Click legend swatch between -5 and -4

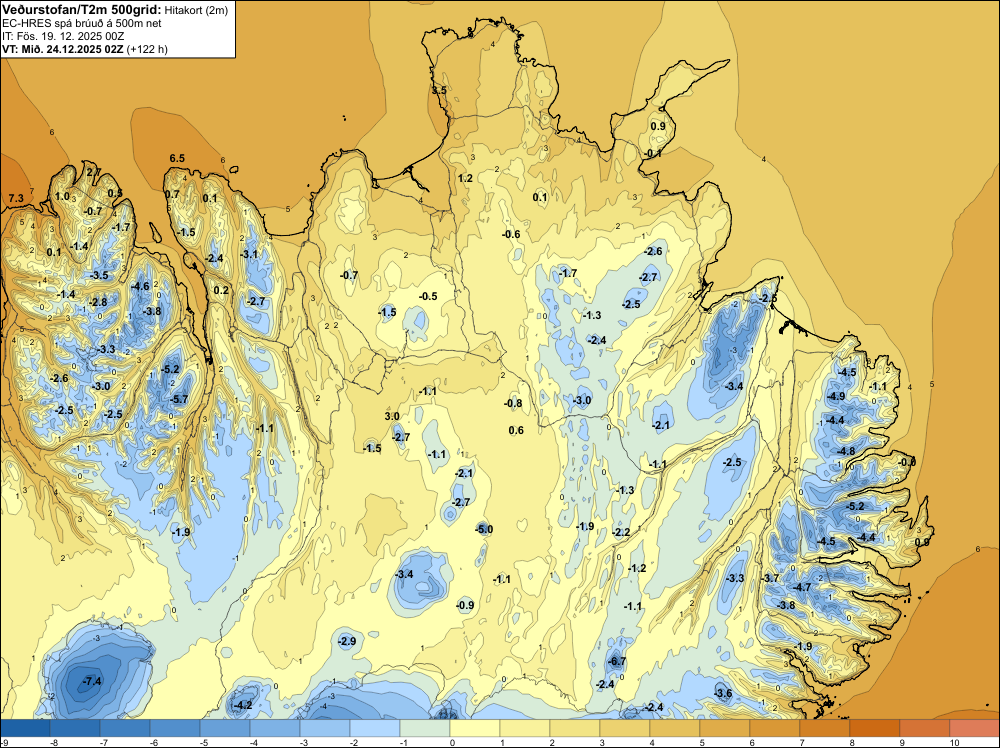[224, 728]
